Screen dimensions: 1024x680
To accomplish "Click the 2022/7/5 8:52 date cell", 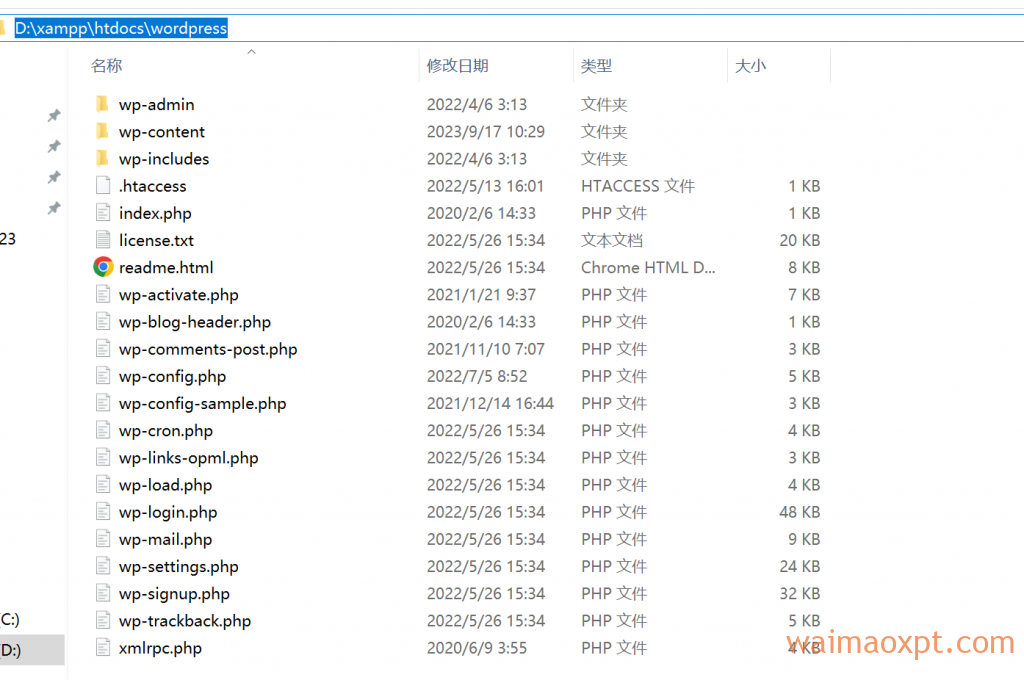I will [x=477, y=376].
